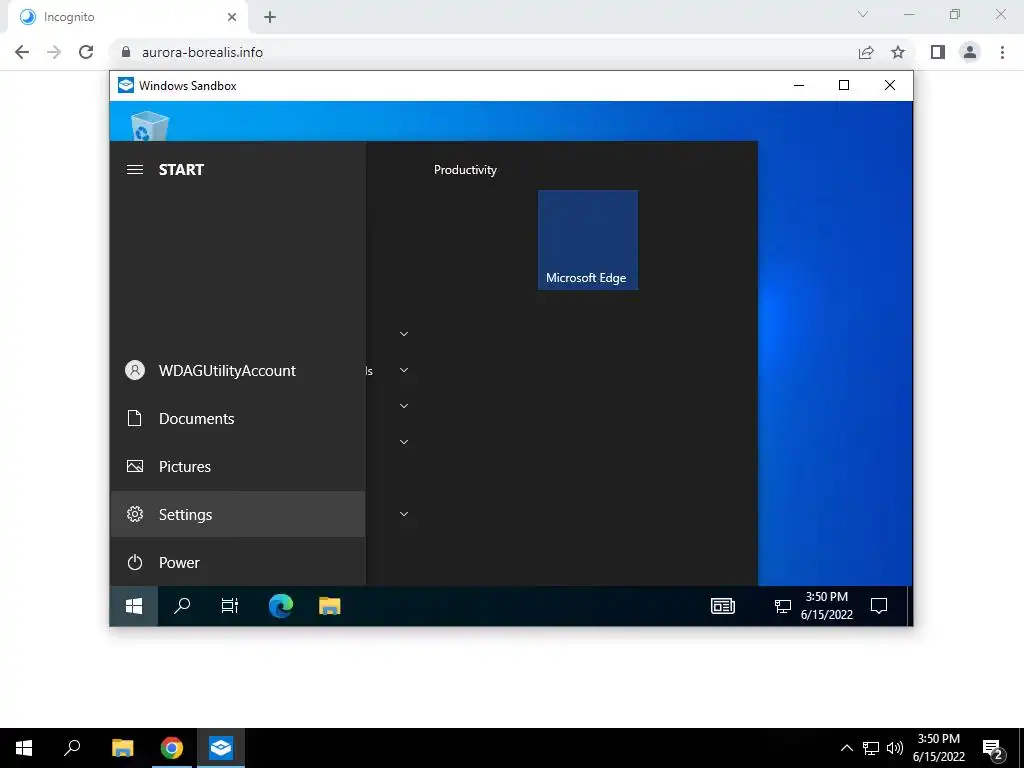This screenshot has height=768, width=1024.
Task: Go back in the browser
Action: [22, 52]
